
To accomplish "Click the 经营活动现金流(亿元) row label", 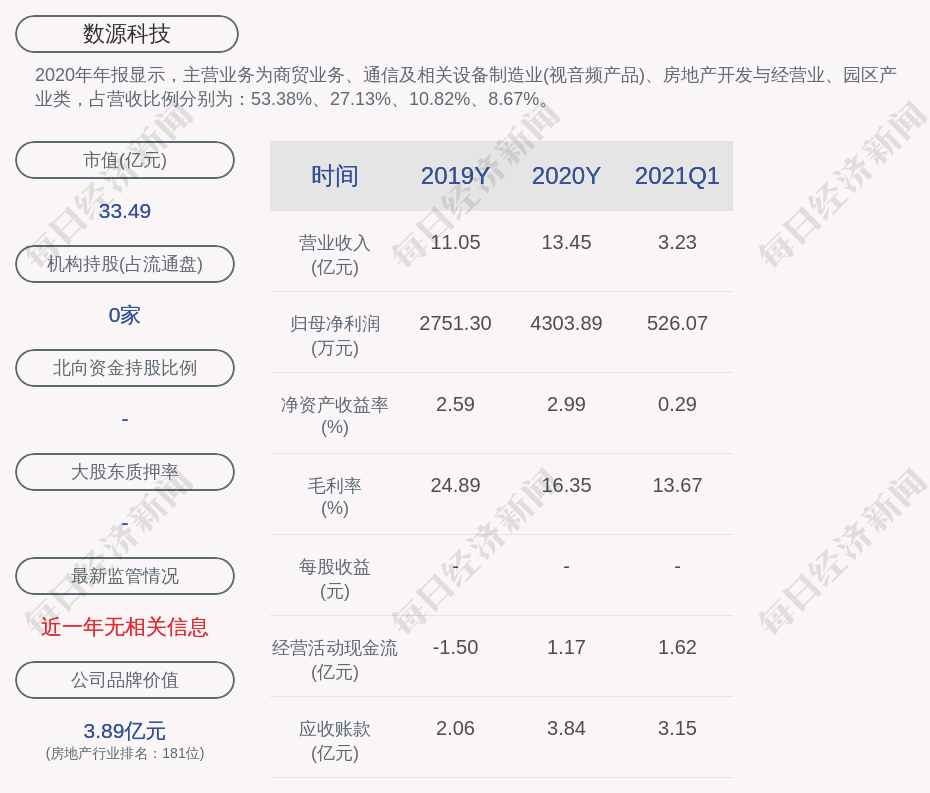I will 334,660.
